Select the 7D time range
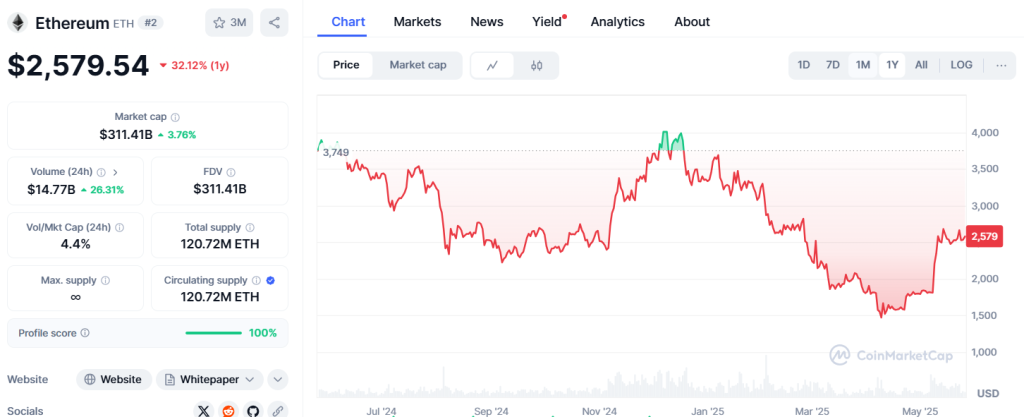This screenshot has width=1024, height=417. 832,65
